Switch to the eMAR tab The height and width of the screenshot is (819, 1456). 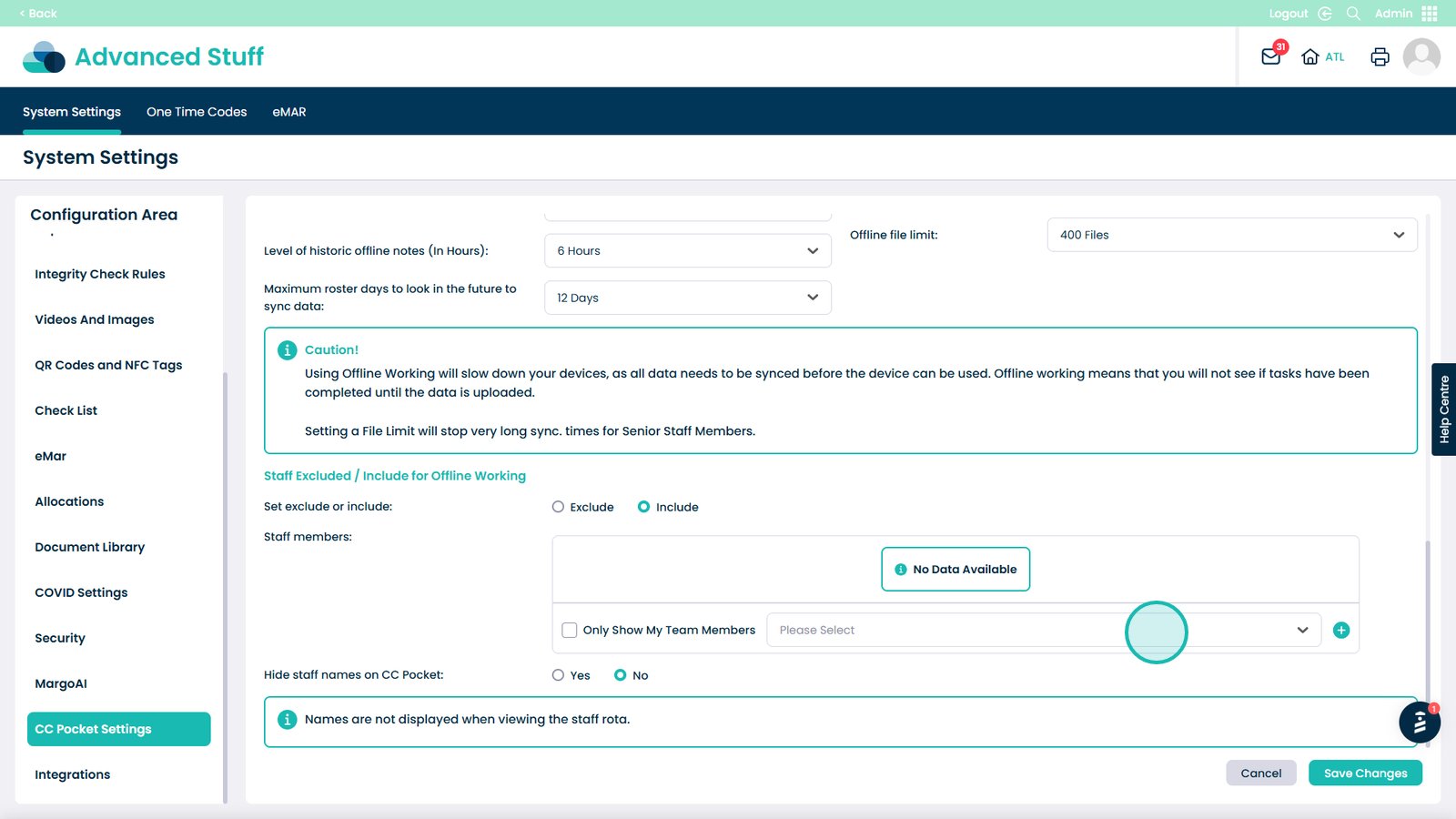[289, 112]
